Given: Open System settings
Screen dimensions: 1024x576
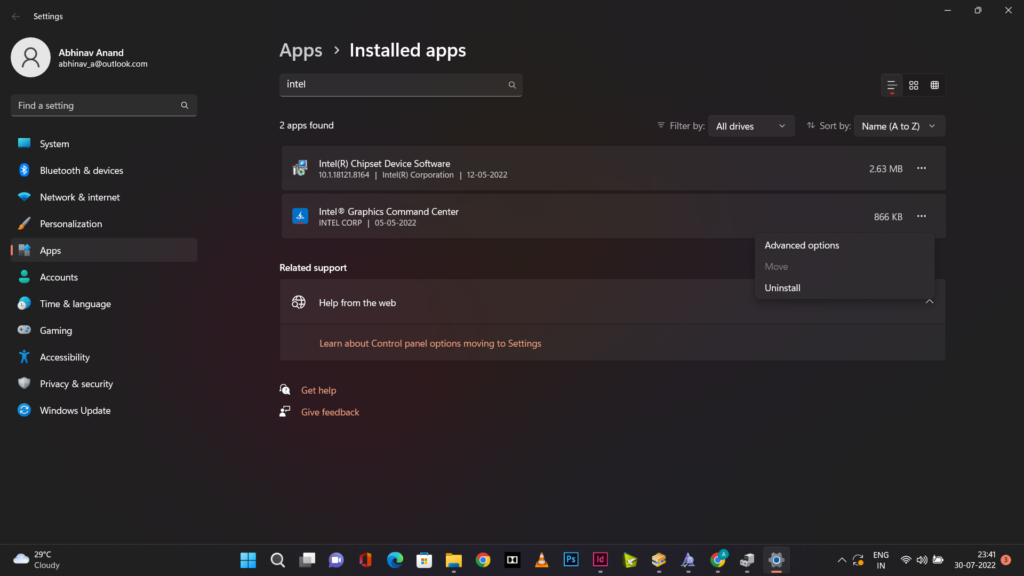Looking at the screenshot, I should point(104,144).
